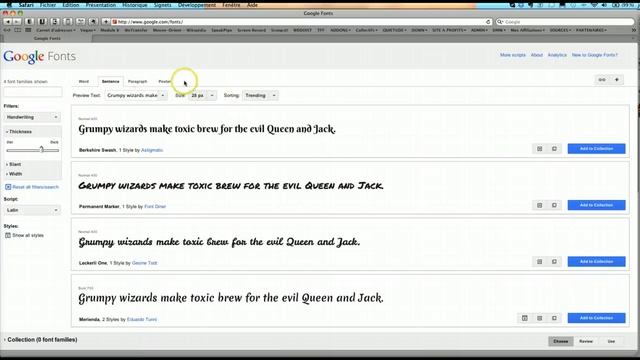Image resolution: width=640 pixels, height=360 pixels.
Task: Click the Pop-out icon for Permanent Marker
Action: coord(554,205)
